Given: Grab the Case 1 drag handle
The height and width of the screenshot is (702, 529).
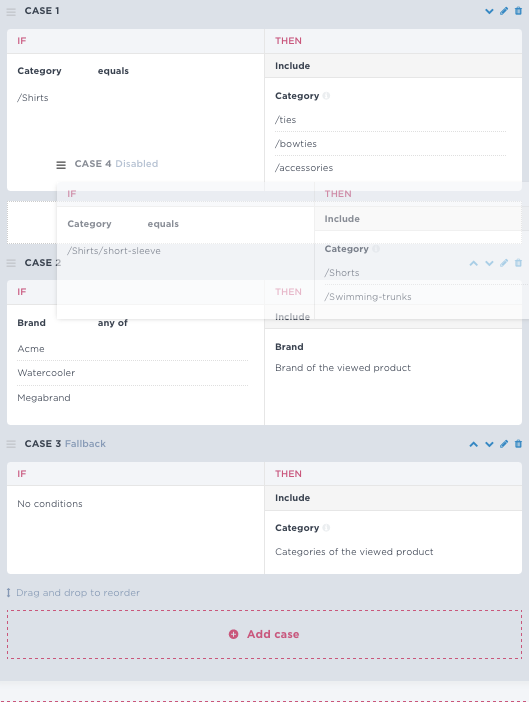Looking at the screenshot, I should click(x=11, y=12).
